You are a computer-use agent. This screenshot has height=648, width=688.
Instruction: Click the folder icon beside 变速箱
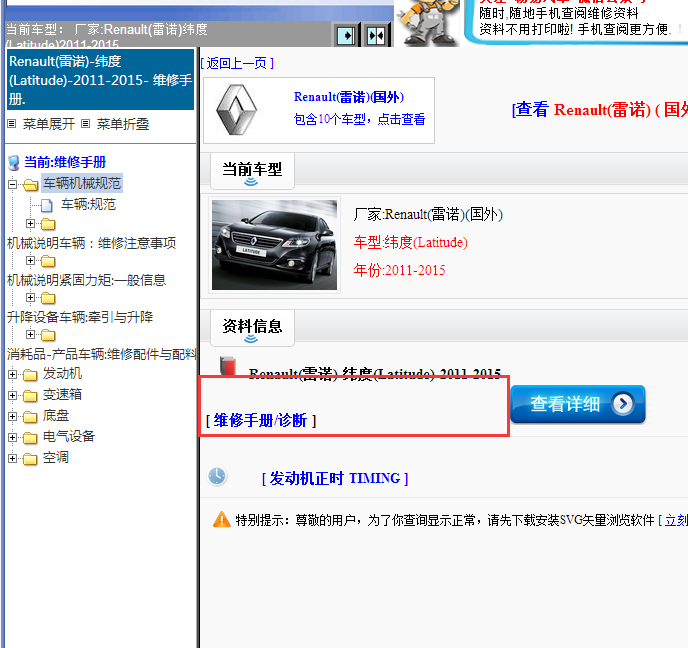coord(30,396)
